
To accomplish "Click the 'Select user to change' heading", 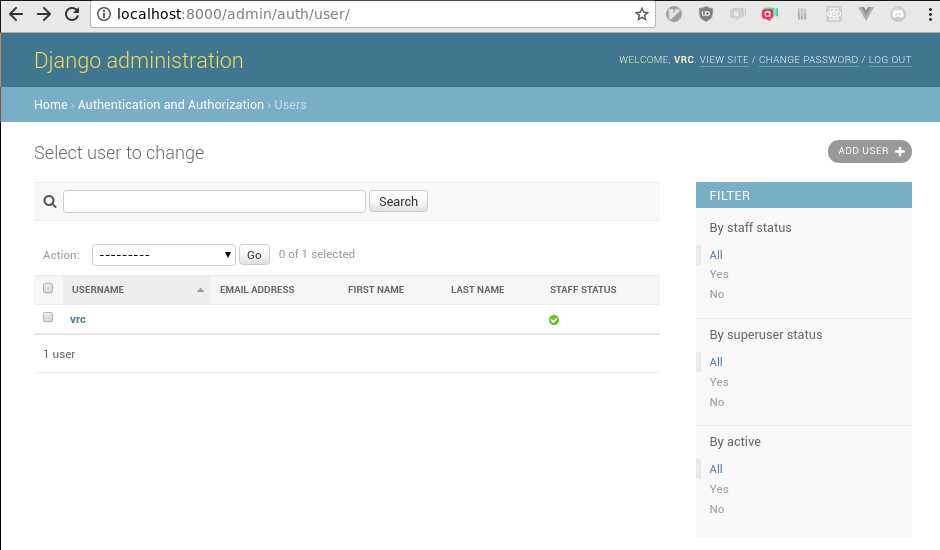I will (119, 153).
